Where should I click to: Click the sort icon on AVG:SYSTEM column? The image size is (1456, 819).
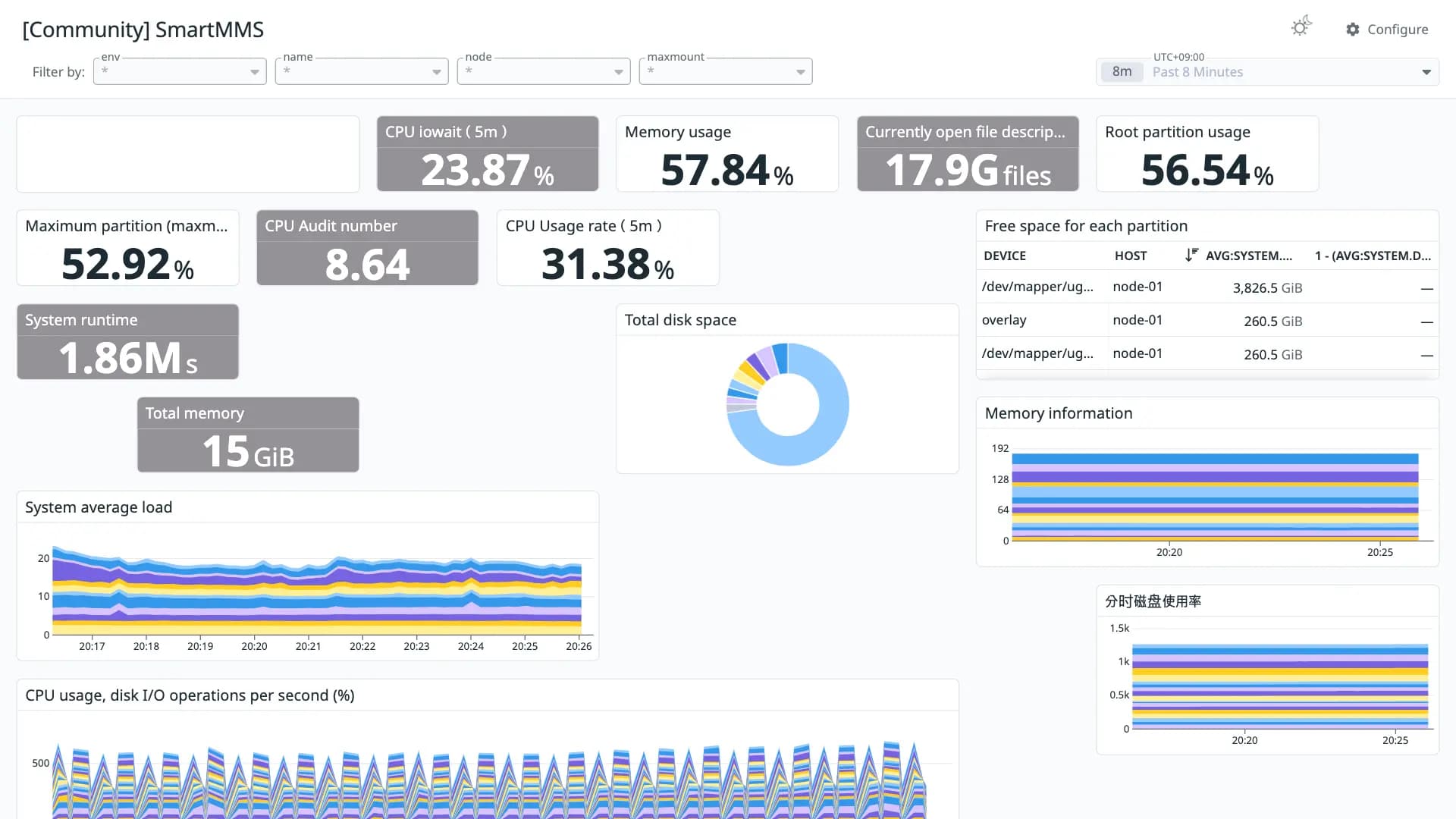point(1191,255)
